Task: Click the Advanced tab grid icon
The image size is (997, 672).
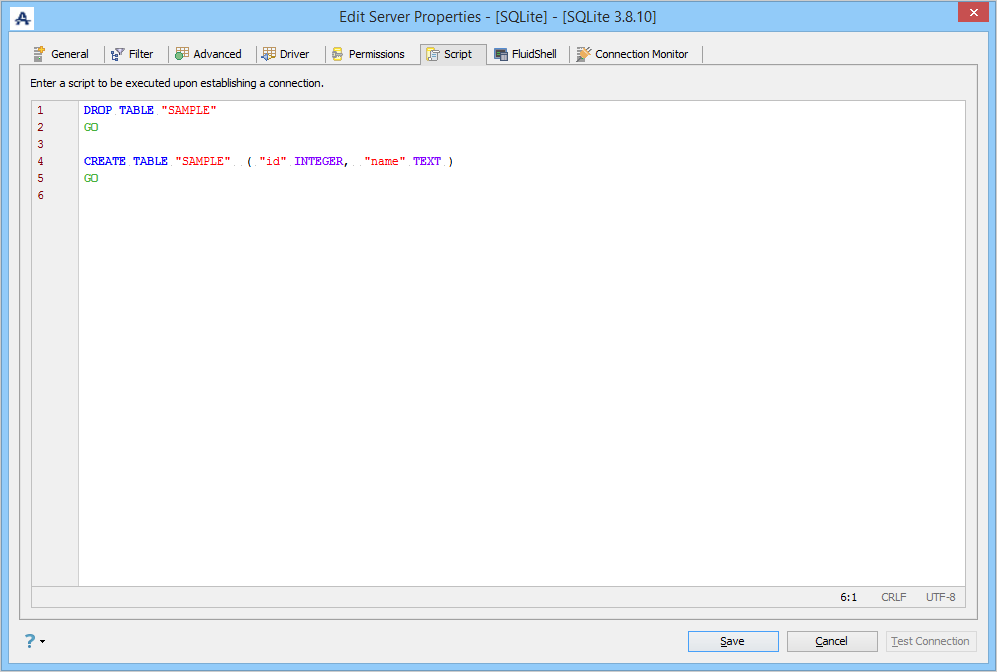Action: 182,54
